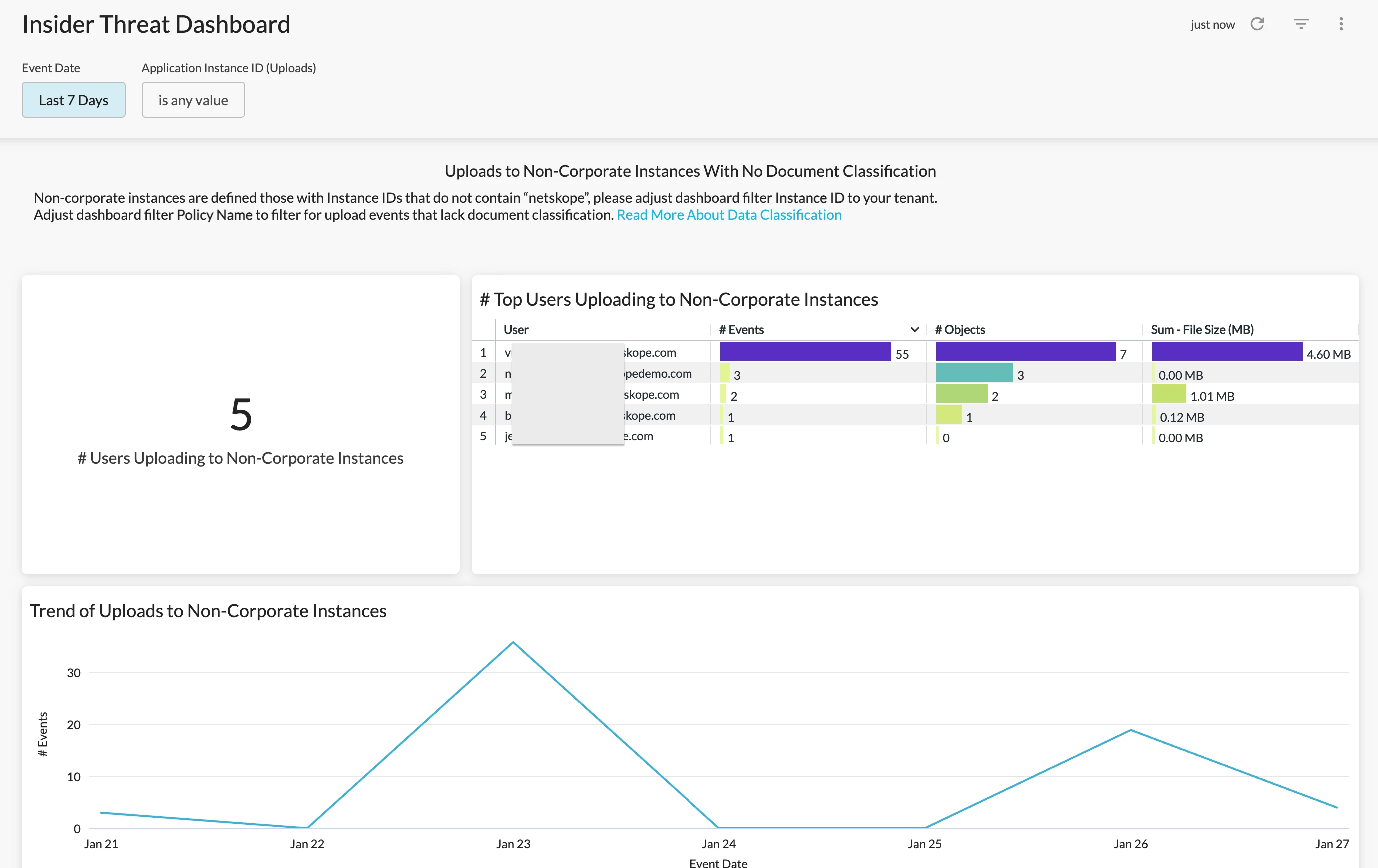
Task: Select the Jan 23 peak on trend line
Action: (513, 643)
